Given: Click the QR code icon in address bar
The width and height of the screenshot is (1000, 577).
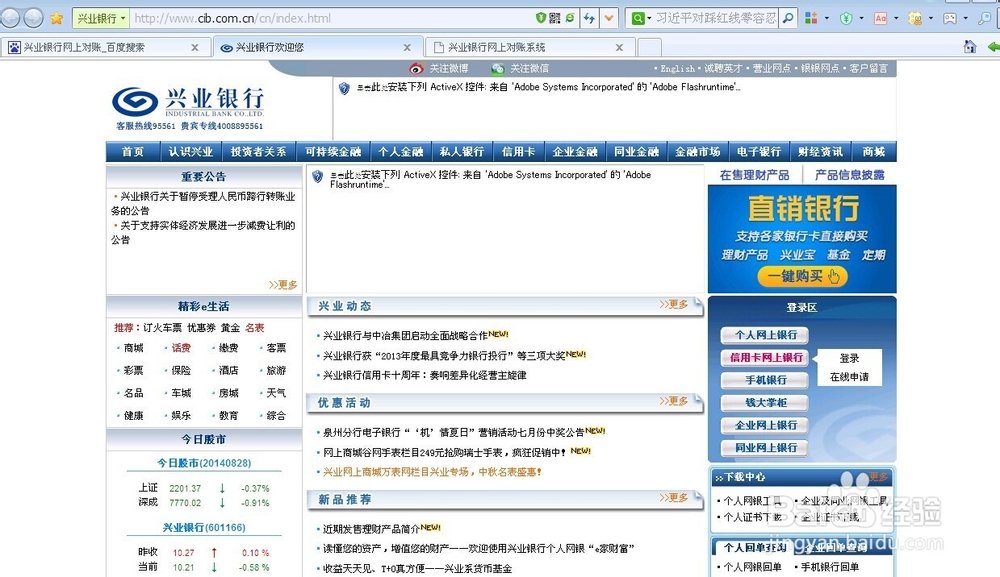Looking at the screenshot, I should [555, 18].
